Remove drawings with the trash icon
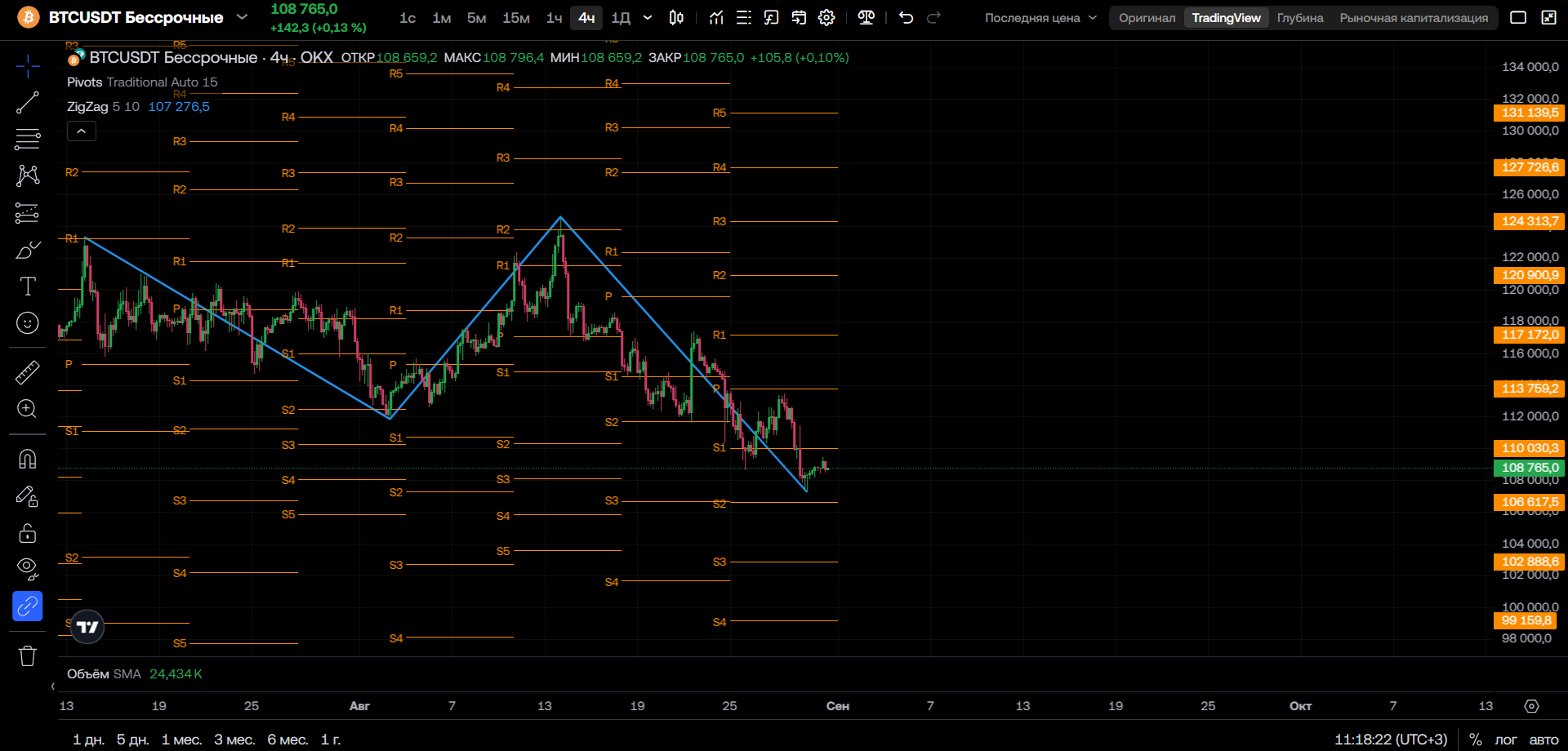The height and width of the screenshot is (751, 1568). coord(28,655)
